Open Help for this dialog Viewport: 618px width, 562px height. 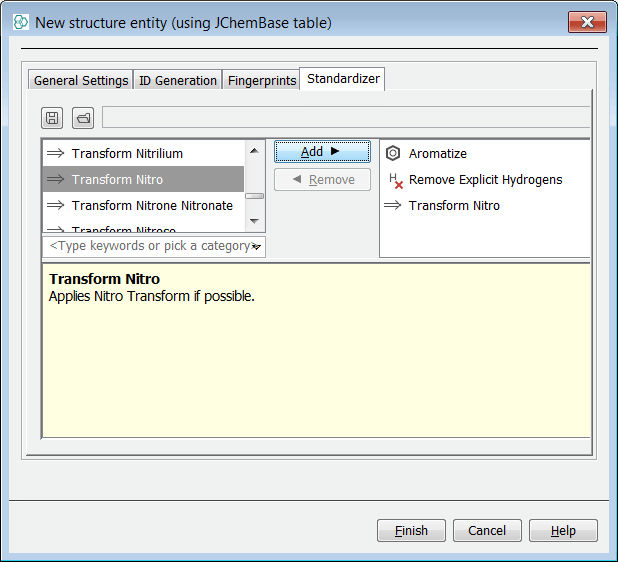pos(563,531)
